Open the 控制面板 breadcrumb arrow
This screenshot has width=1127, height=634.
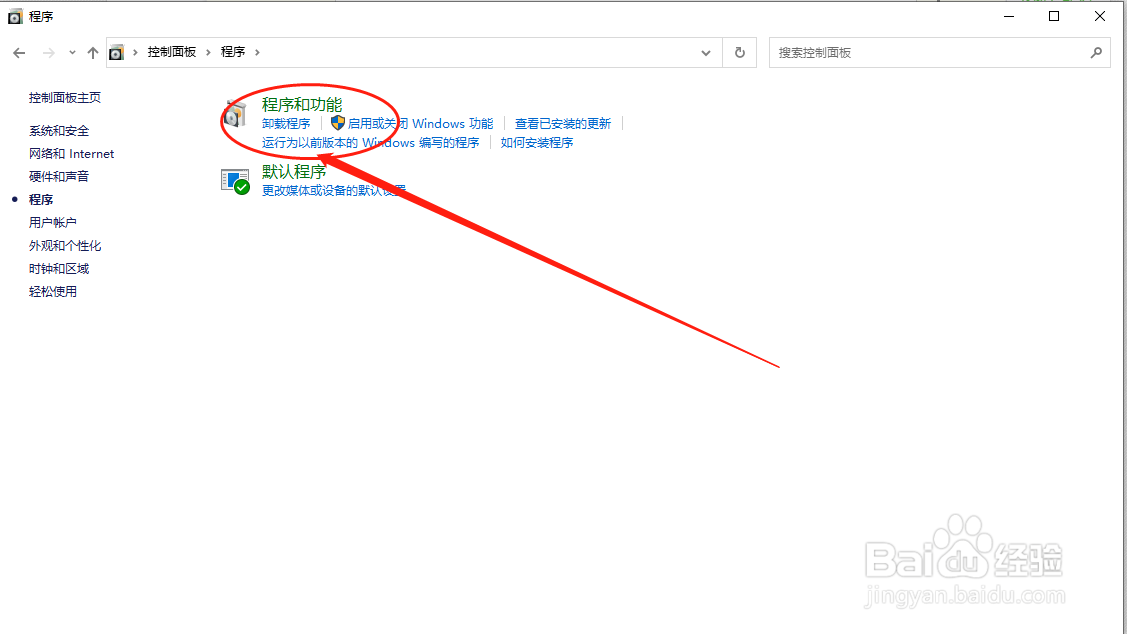tap(208, 51)
